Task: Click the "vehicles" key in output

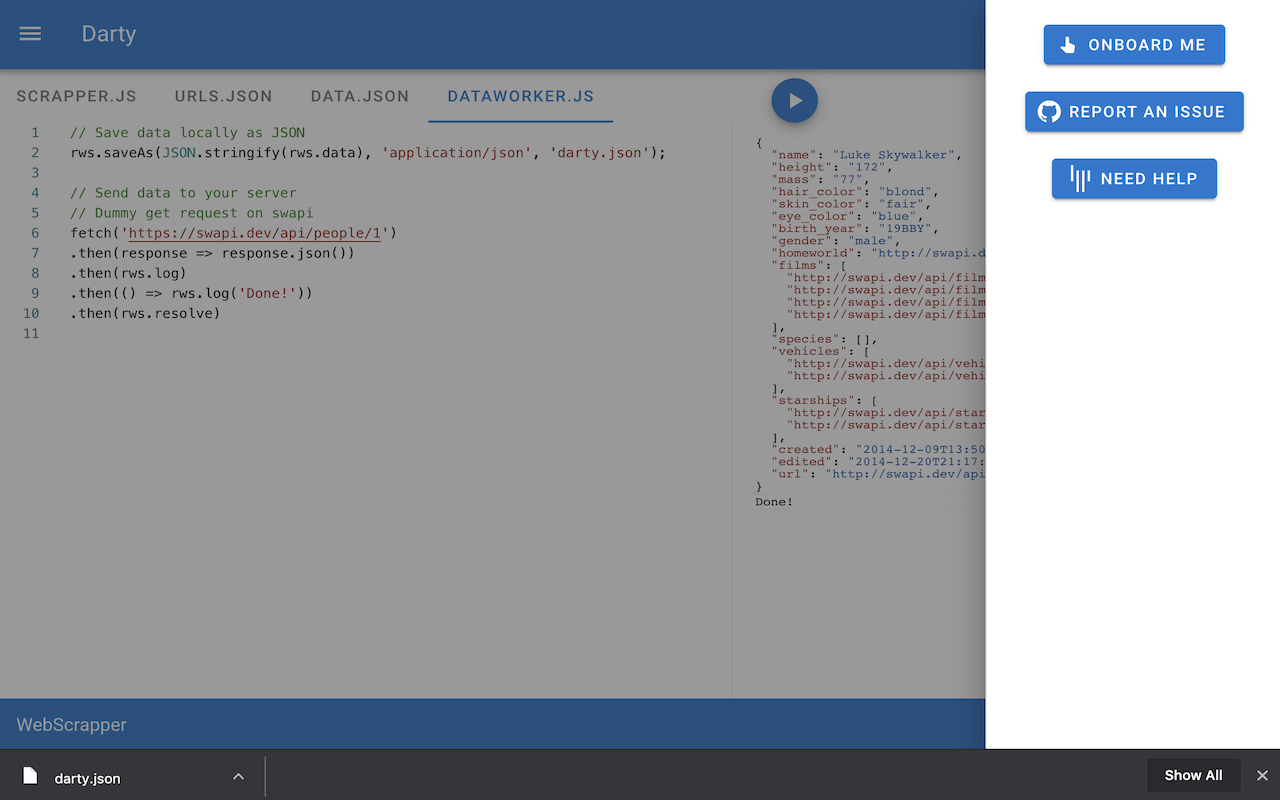Action: (x=810, y=351)
